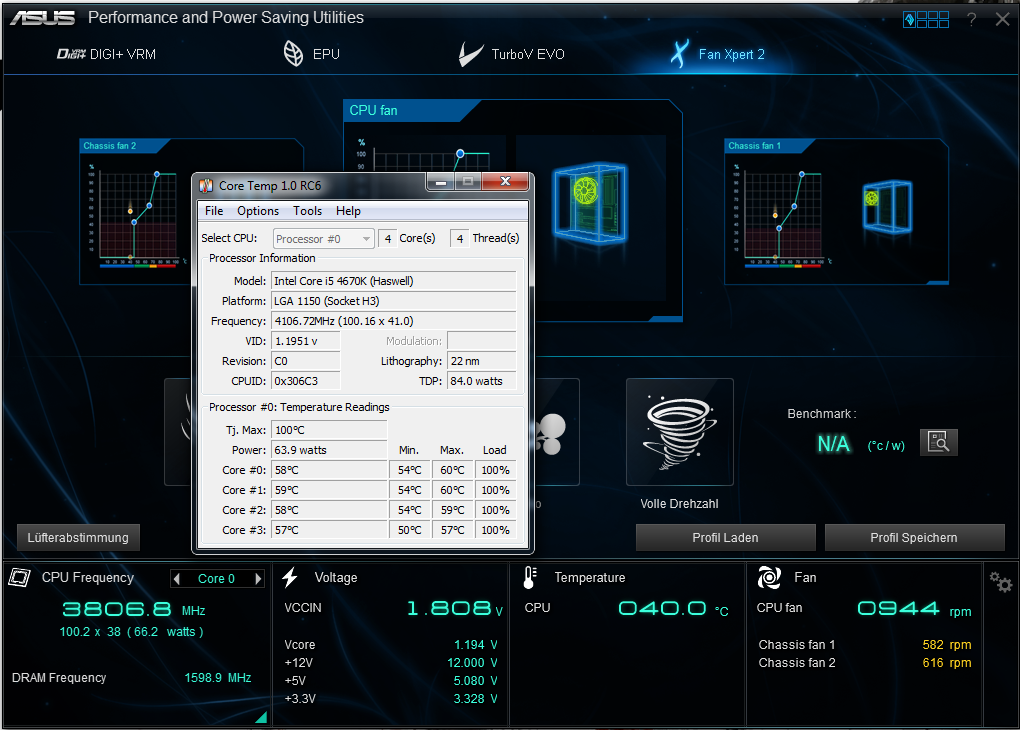Click the DIGI+ logo icon
Image resolution: width=1020 pixels, height=730 pixels.
[71, 54]
